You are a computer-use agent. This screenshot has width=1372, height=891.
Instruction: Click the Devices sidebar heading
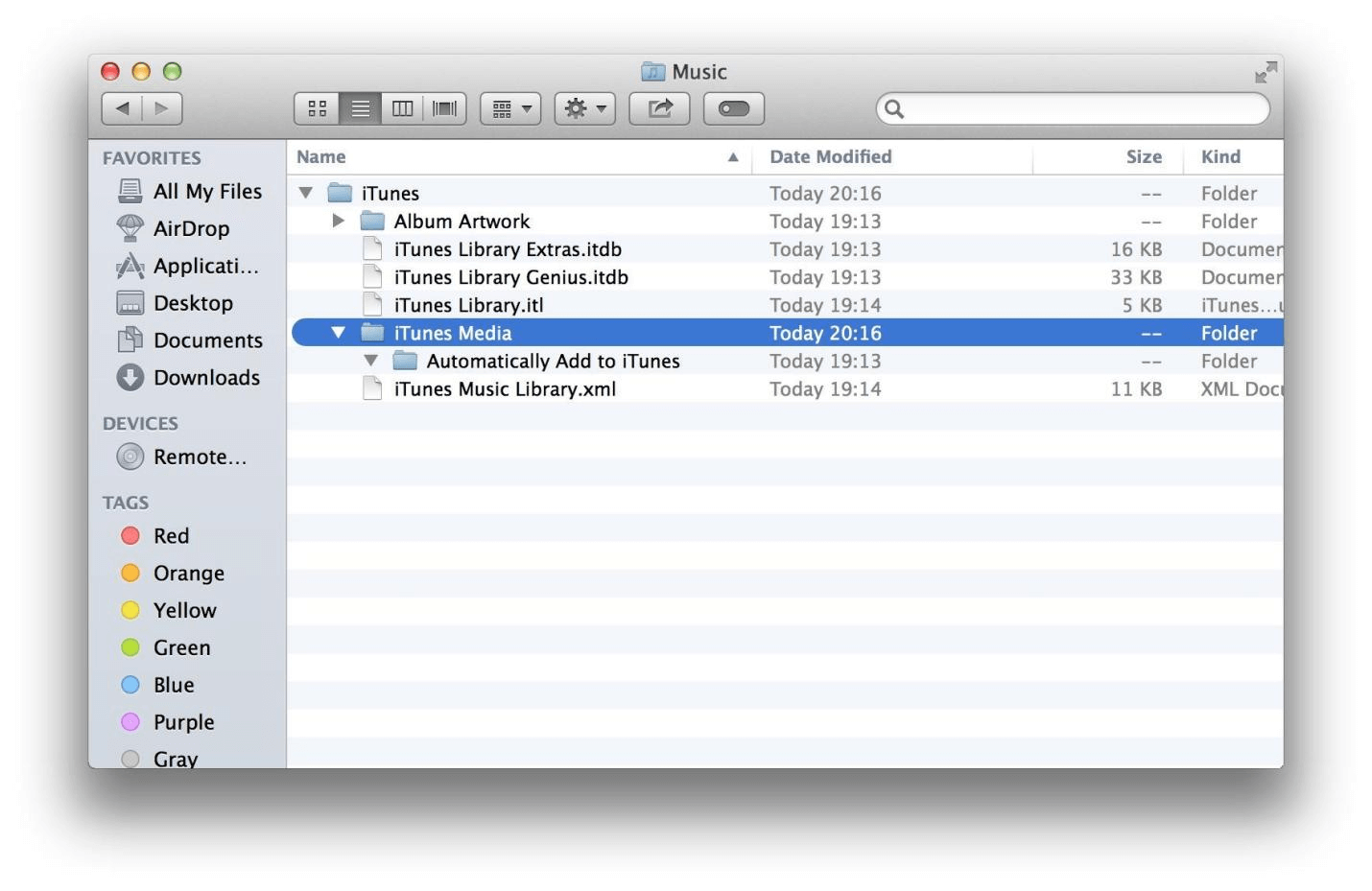pos(140,423)
